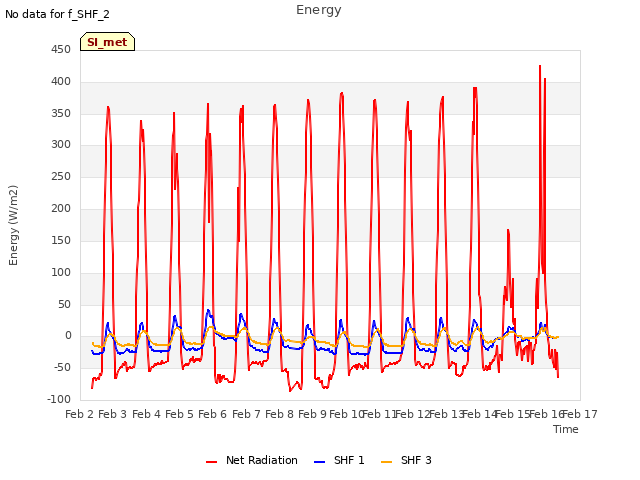Click the orange SHF 3 legend swatch

click(386, 462)
